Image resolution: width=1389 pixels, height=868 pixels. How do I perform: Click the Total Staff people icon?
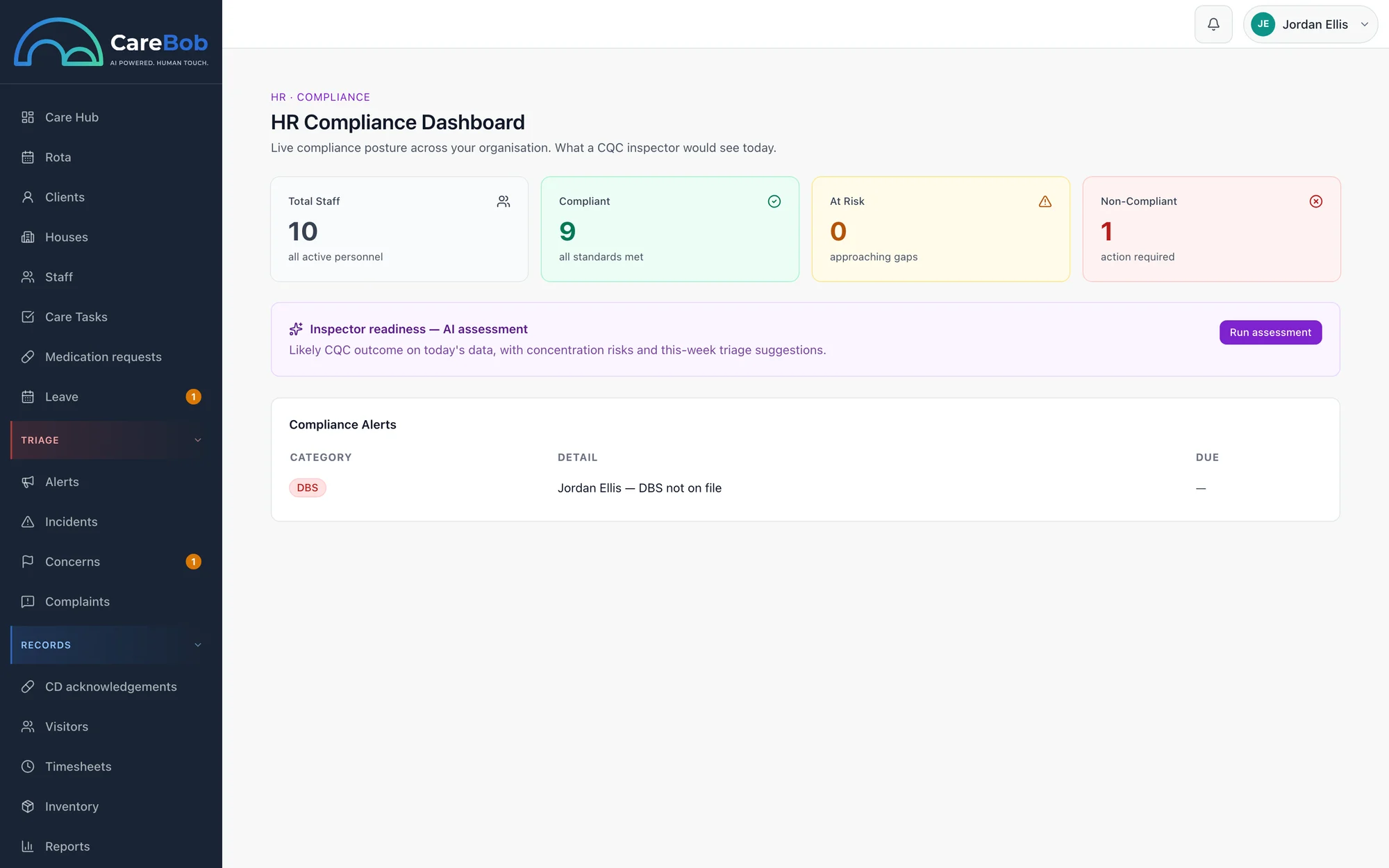(x=504, y=201)
